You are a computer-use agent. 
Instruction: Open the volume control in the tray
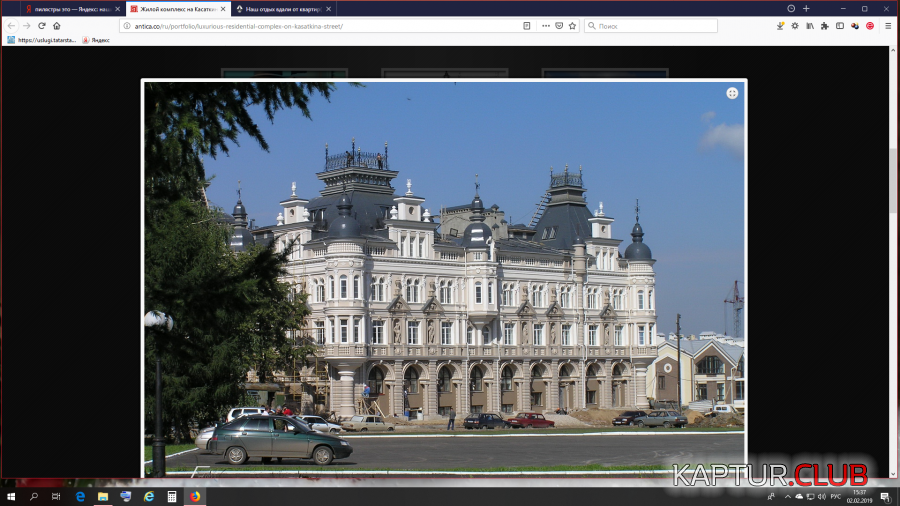click(x=821, y=497)
